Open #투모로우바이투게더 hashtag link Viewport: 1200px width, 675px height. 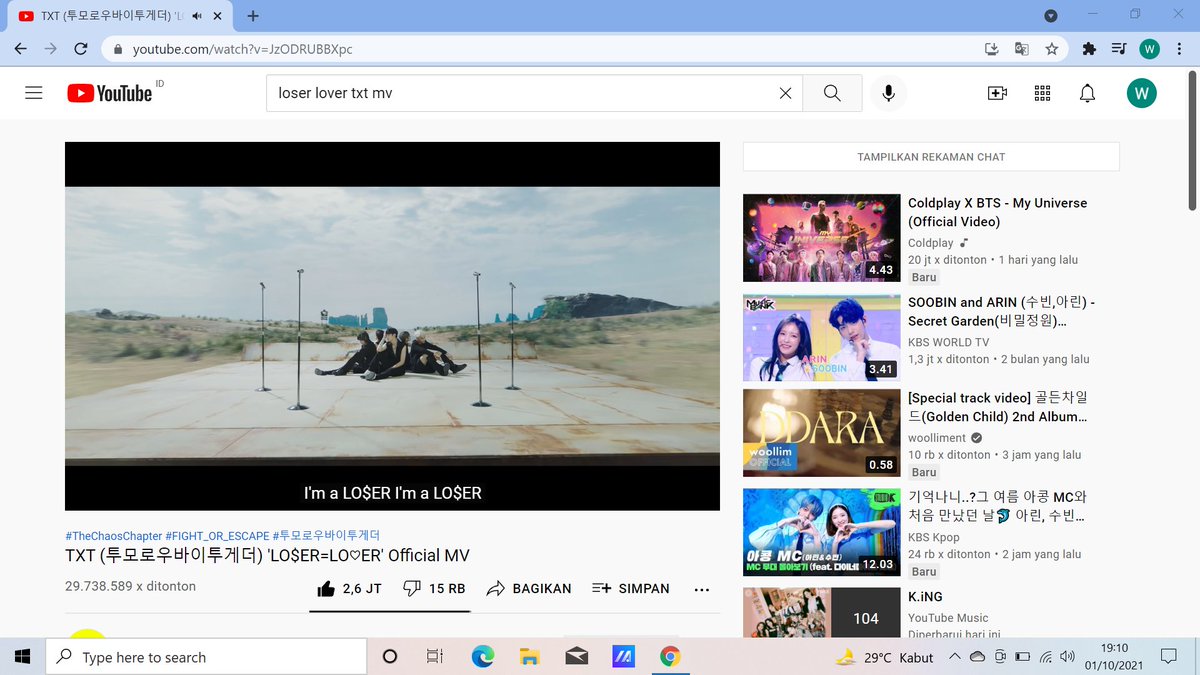(326, 536)
